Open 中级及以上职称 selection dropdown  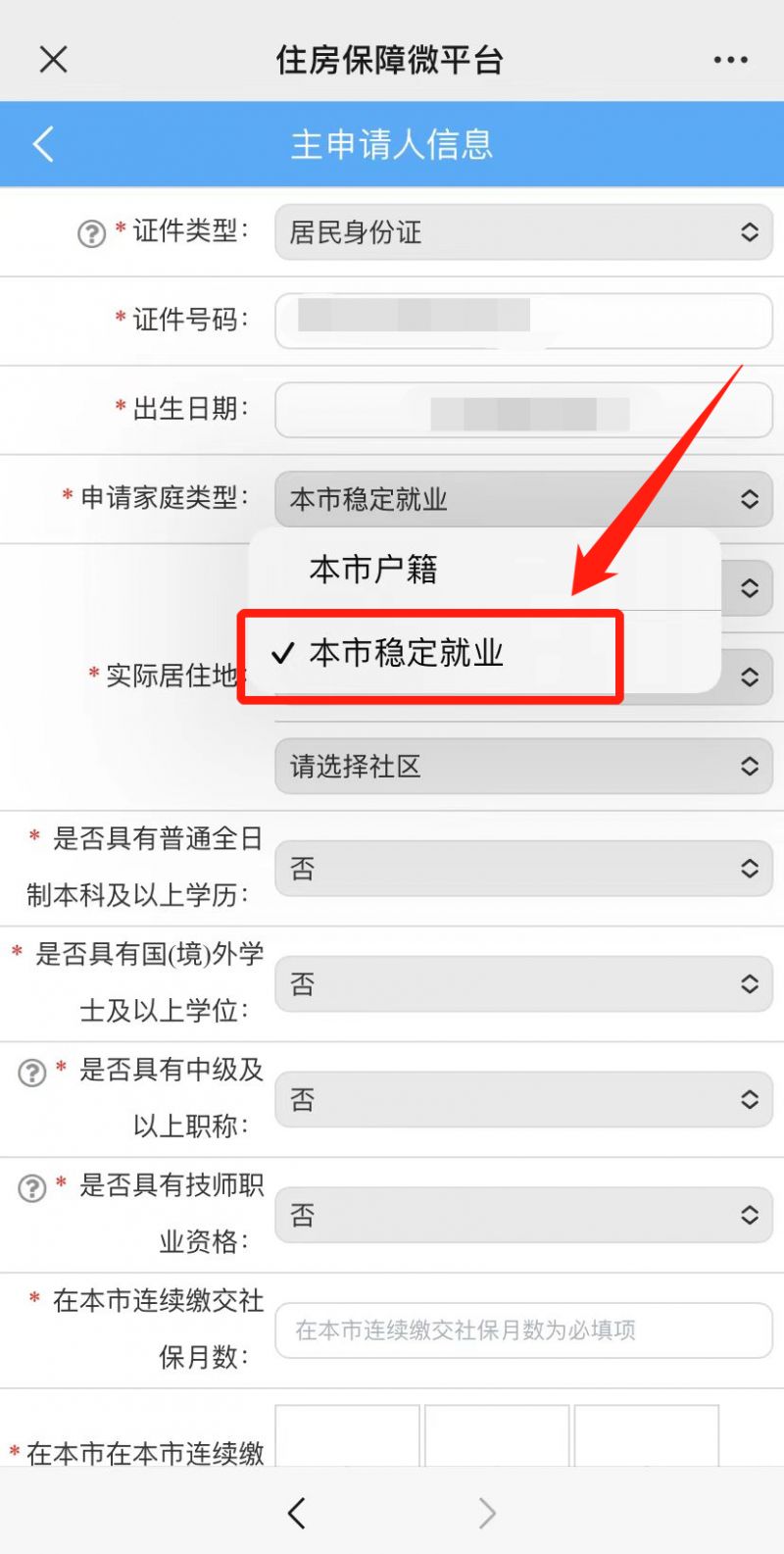point(523,1100)
